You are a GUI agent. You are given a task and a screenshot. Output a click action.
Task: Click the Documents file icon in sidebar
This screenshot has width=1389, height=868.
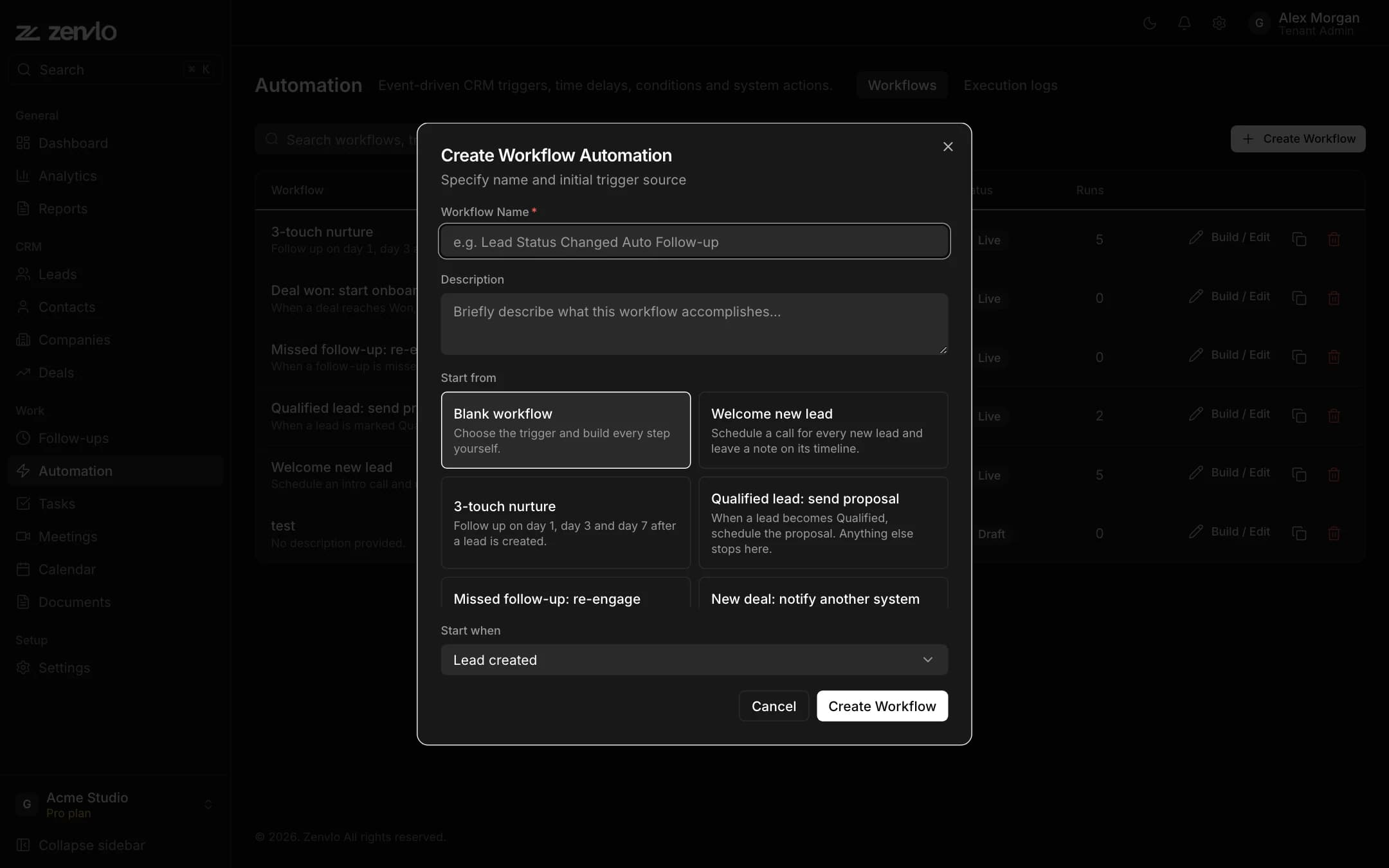coord(23,602)
